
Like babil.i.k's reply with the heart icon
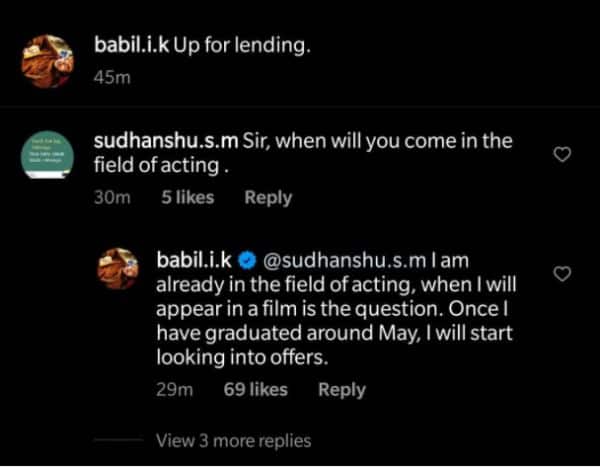tap(562, 273)
